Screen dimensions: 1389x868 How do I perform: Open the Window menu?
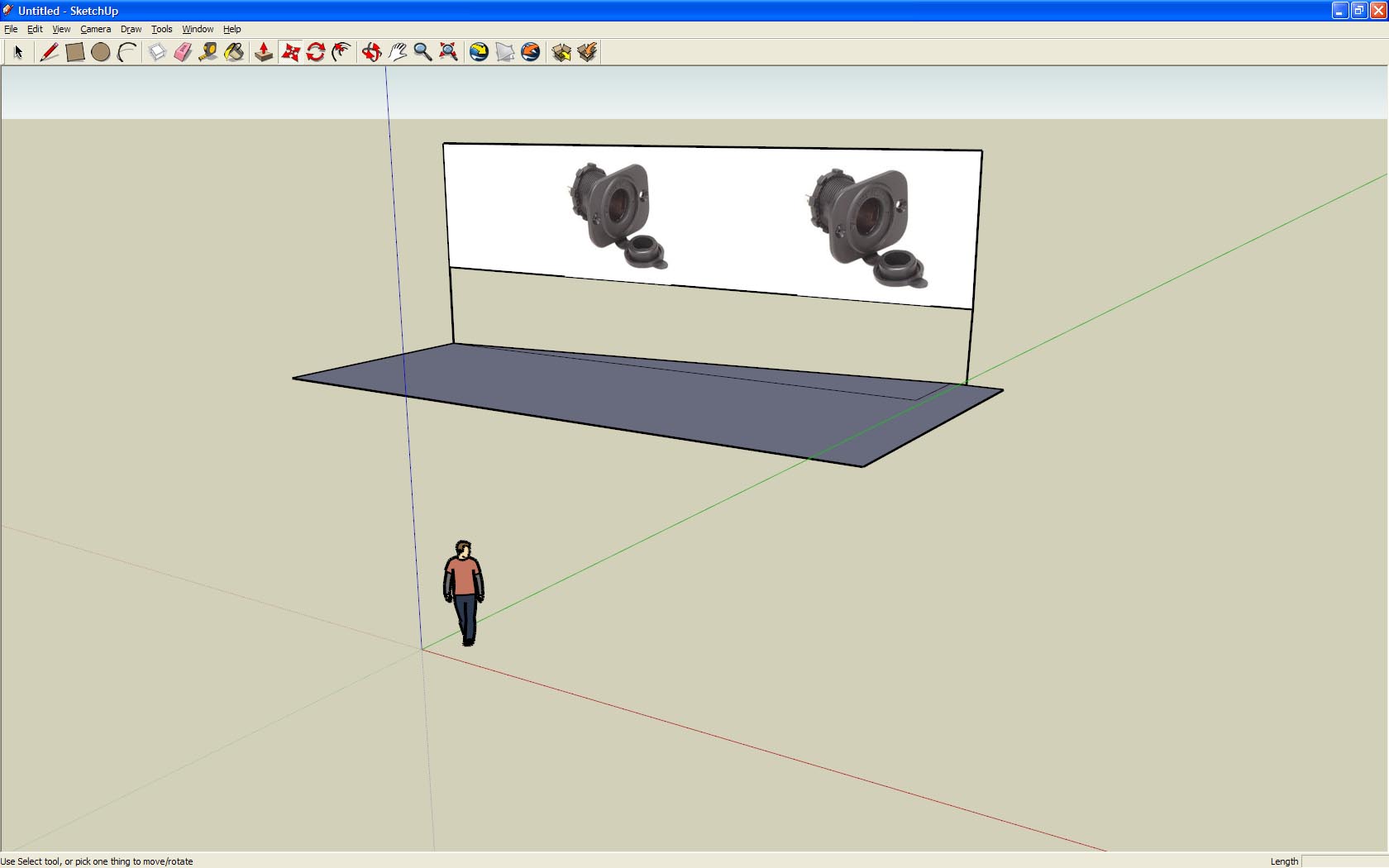(x=198, y=29)
